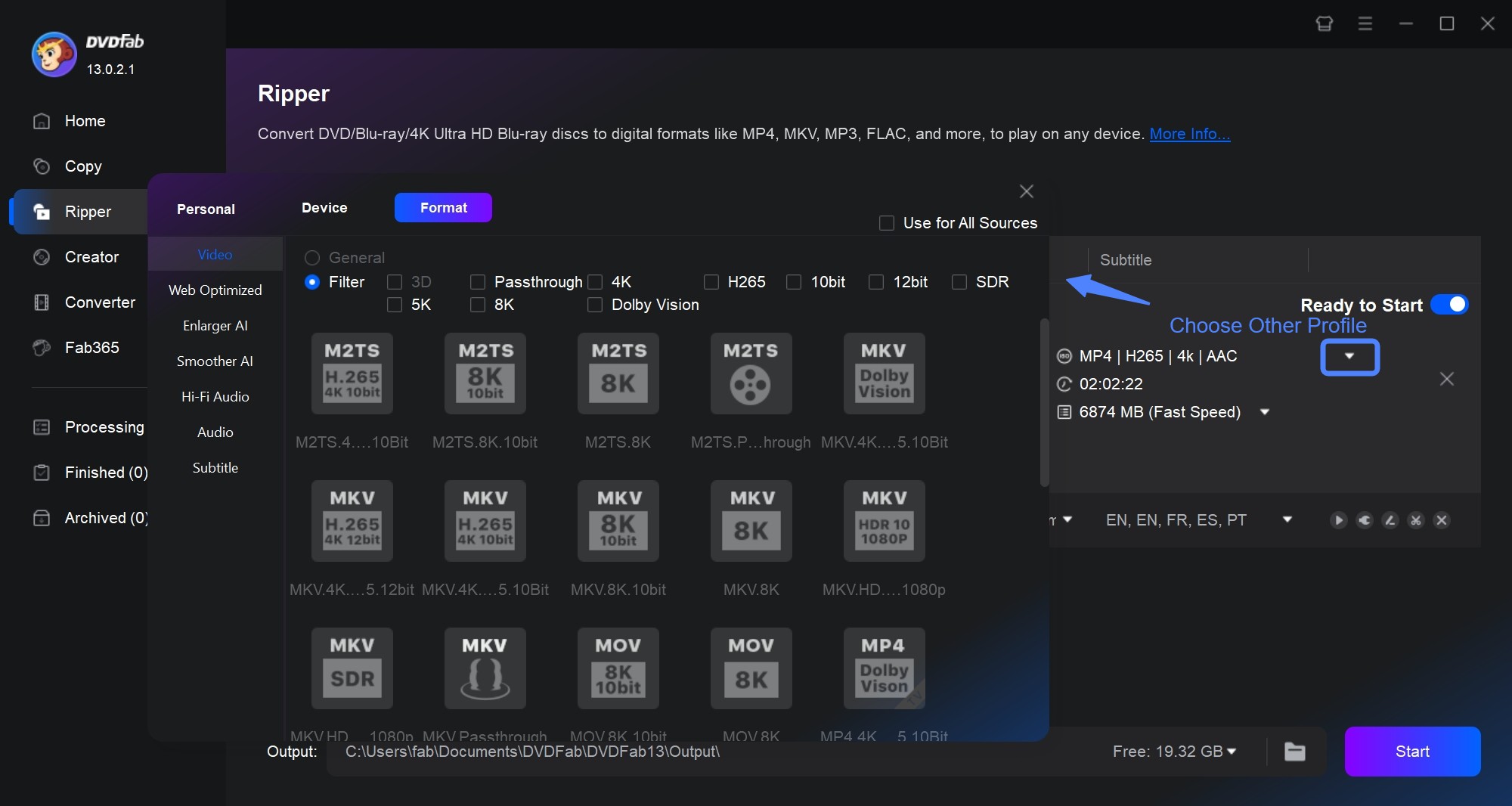This screenshot has height=806, width=1512.
Task: Select the M2TS H.265 4K 10bit profile icon
Action: (352, 374)
